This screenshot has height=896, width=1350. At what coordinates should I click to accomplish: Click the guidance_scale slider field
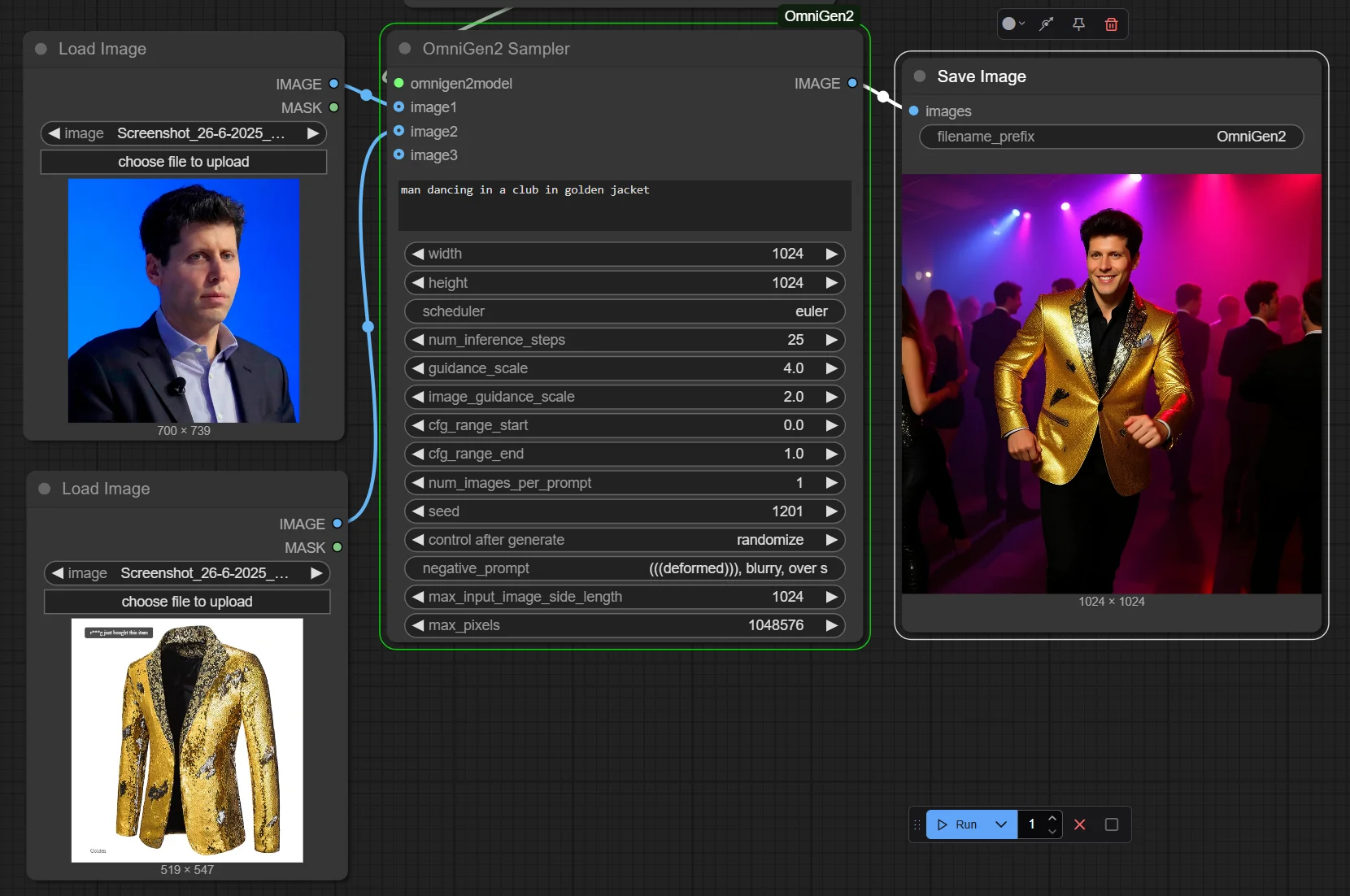(625, 368)
